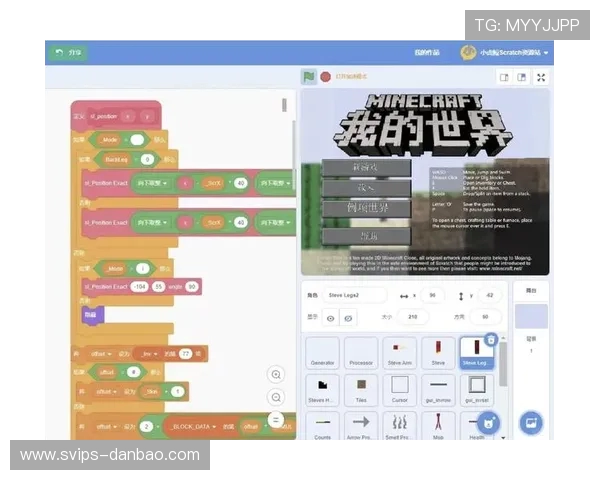The height and width of the screenshot is (480, 600).
Task: Hide the sprite with crossed-eye toggle
Action: pos(348,317)
